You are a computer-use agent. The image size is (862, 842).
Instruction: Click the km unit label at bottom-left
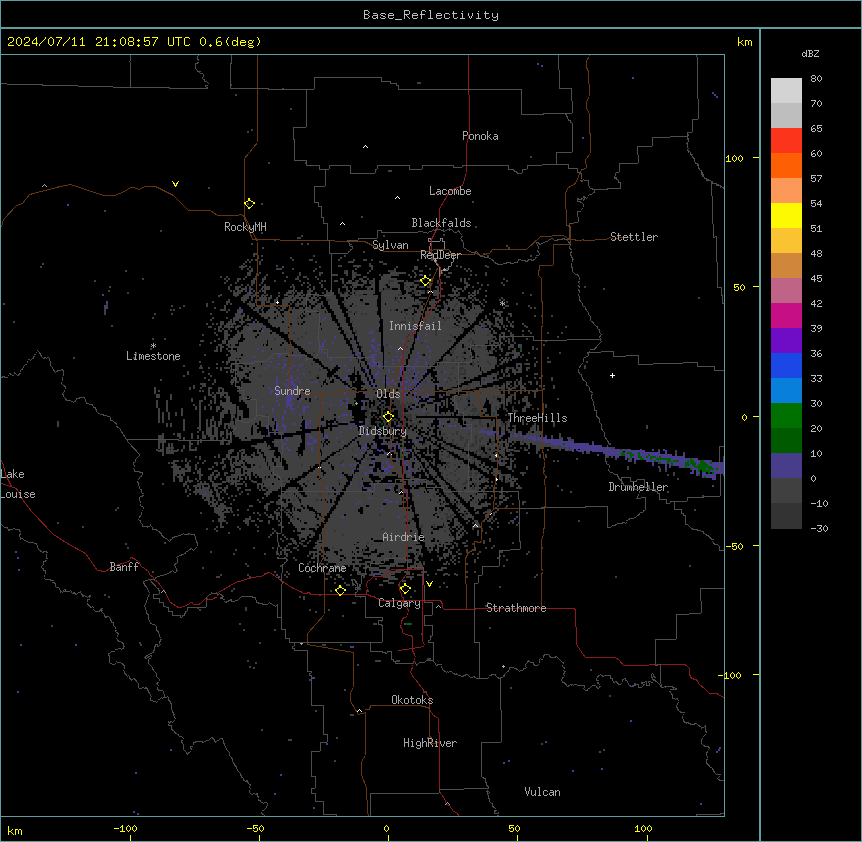click(15, 830)
